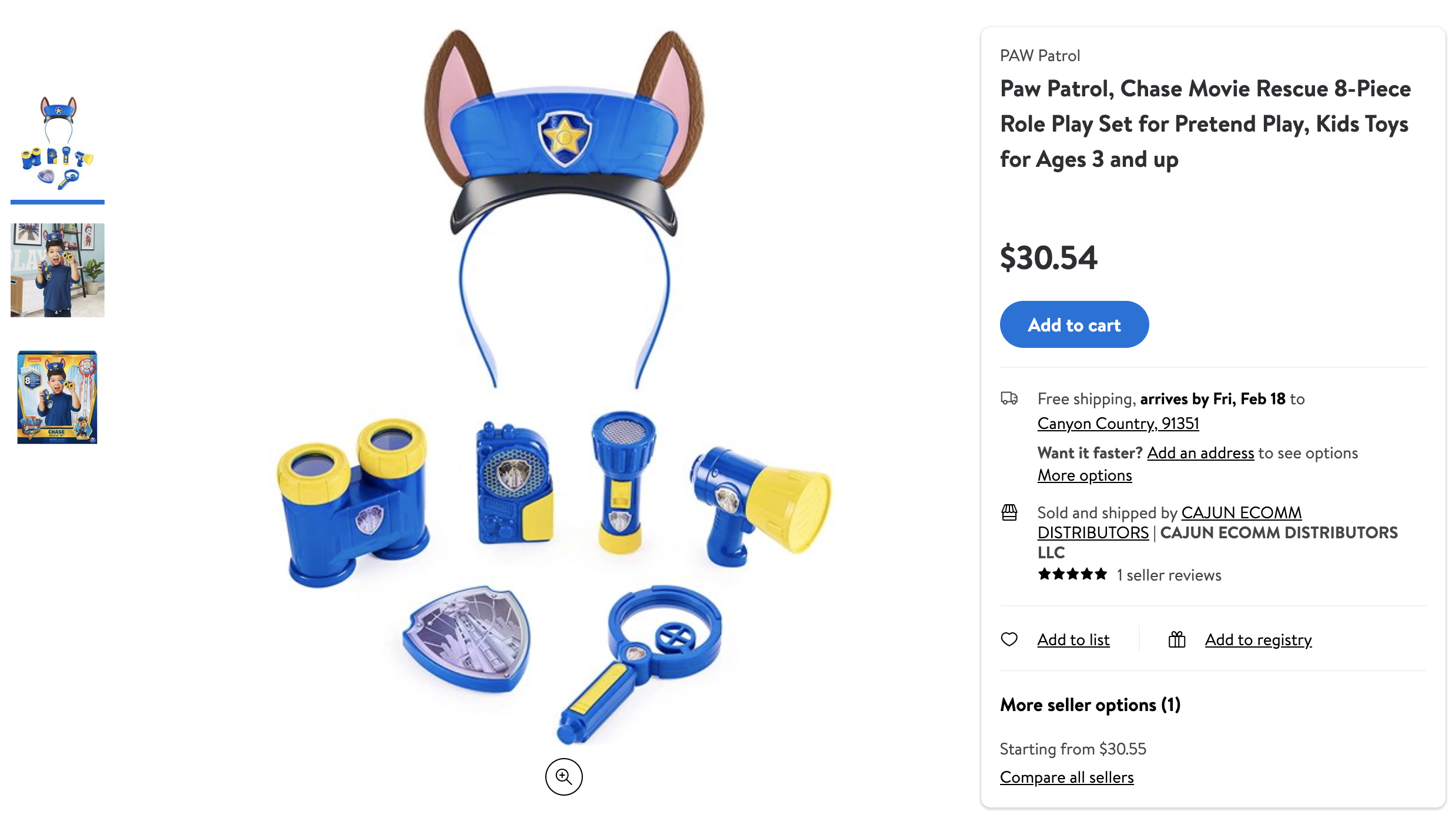Select the thumbnail of boy wearing Chase hat
Viewport: 1456px width, 818px height.
58,270
